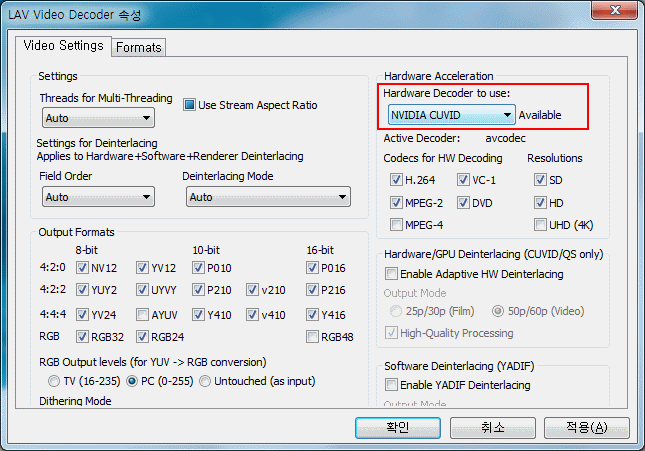645x451 pixels.
Task: Uncheck the NV12 output format
Action: 82,268
